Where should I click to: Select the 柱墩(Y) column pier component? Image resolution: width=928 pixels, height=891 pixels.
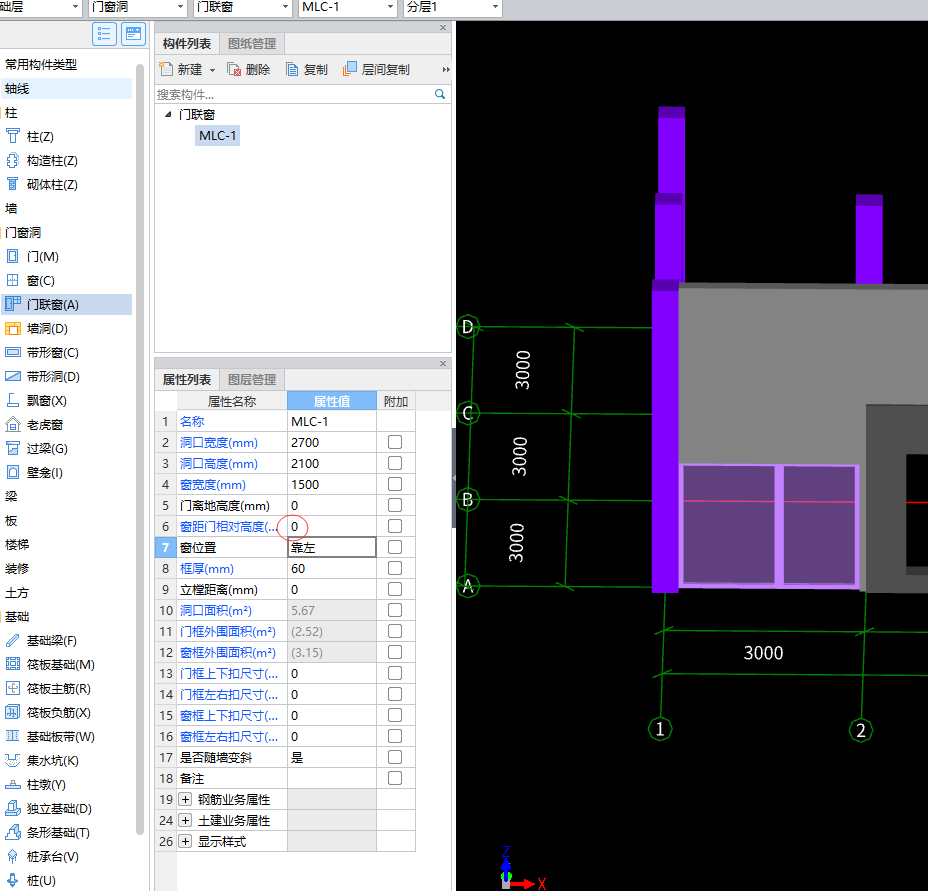36,784
